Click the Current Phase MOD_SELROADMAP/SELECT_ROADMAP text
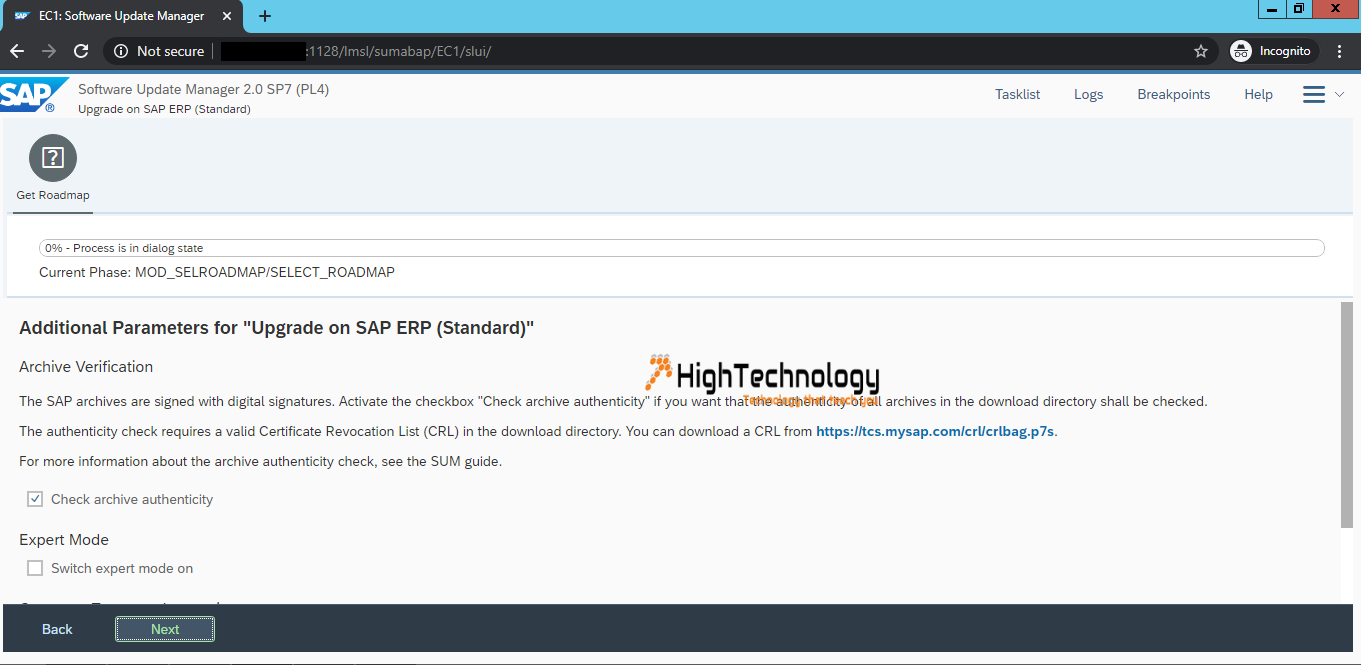 217,272
